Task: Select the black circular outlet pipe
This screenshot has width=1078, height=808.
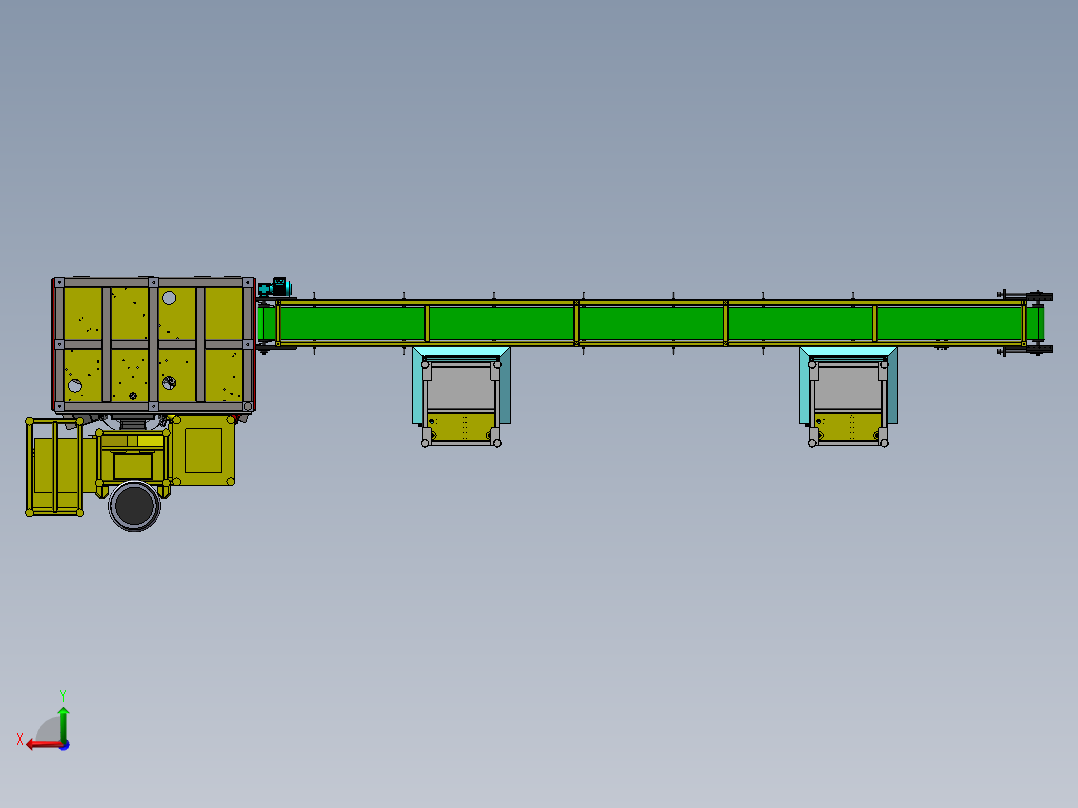Action: [x=135, y=506]
